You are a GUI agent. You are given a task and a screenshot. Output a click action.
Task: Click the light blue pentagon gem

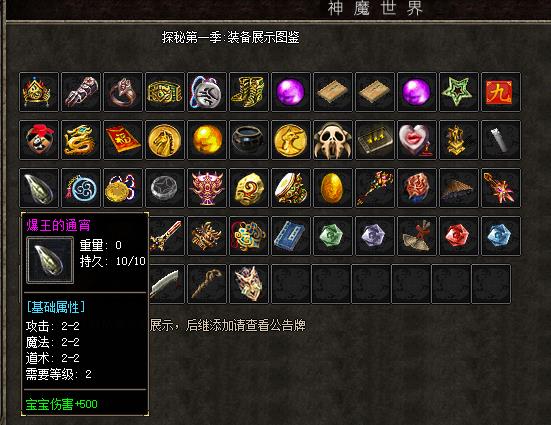[501, 236]
